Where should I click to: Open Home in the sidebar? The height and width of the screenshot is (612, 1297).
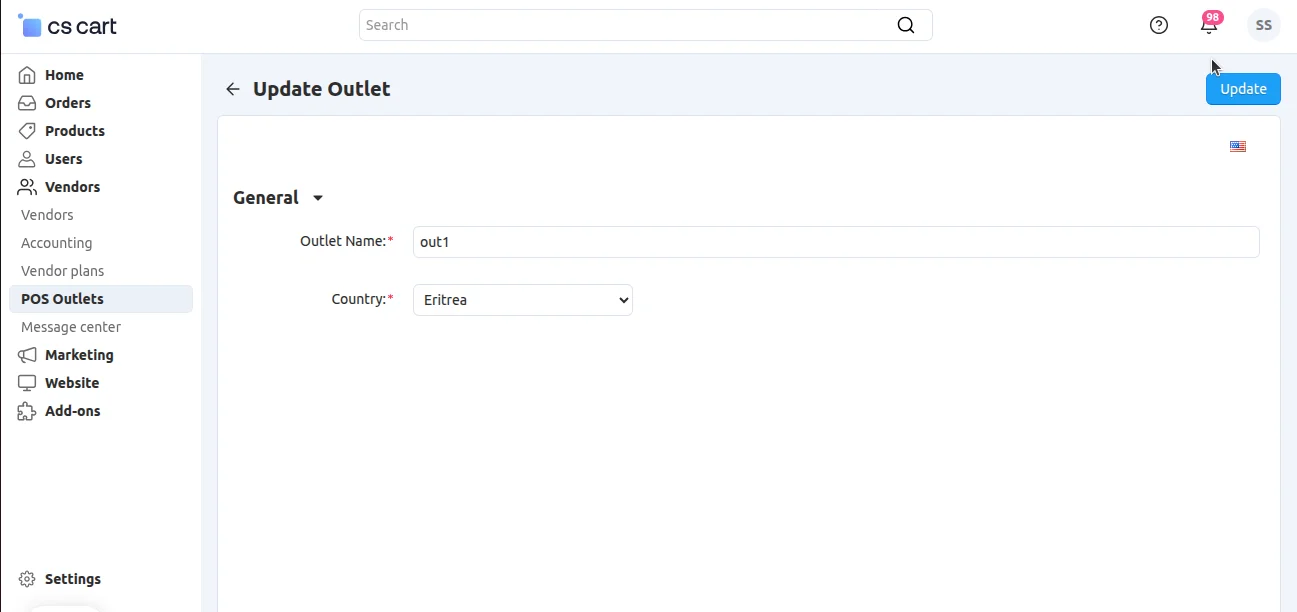click(x=64, y=75)
